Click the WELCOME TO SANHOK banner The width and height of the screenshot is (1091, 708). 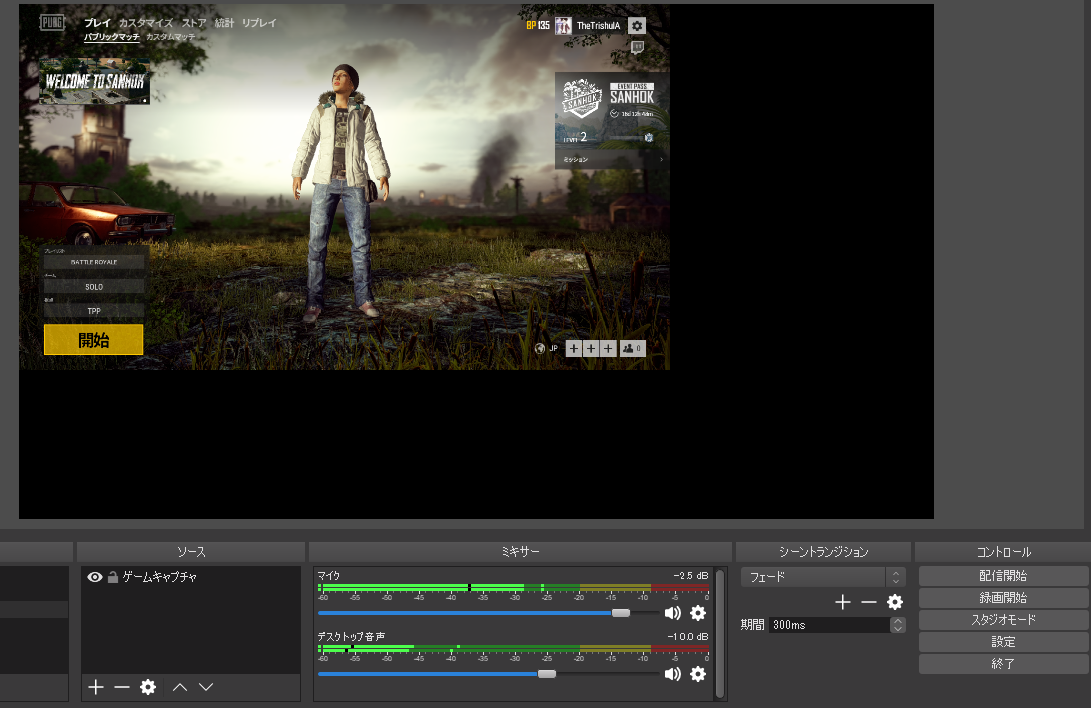(x=95, y=81)
